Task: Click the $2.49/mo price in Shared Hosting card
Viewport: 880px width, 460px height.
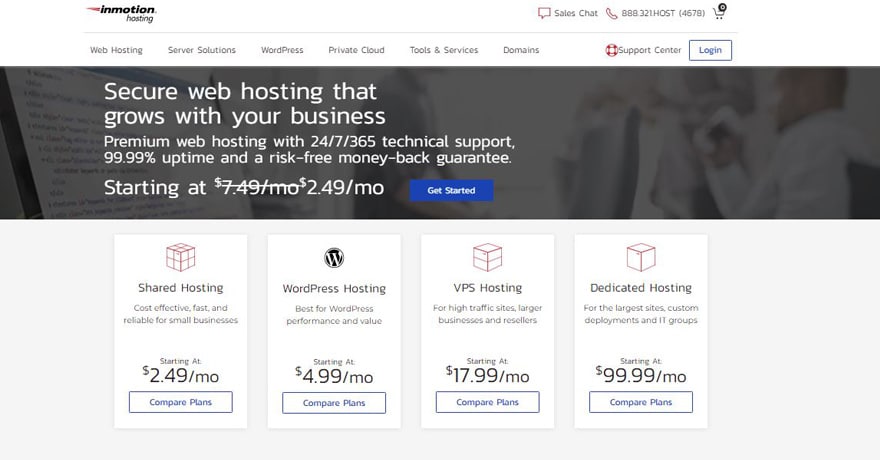Action: [x=181, y=375]
